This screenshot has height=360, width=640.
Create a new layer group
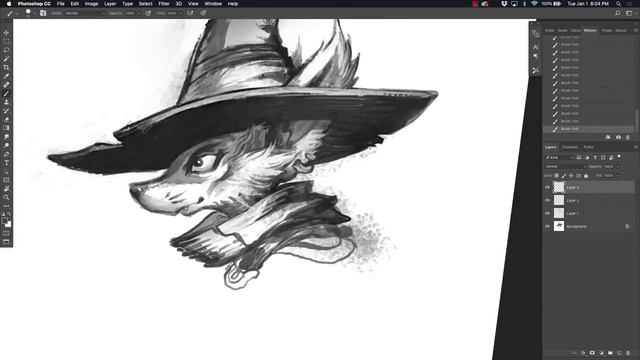pos(610,353)
